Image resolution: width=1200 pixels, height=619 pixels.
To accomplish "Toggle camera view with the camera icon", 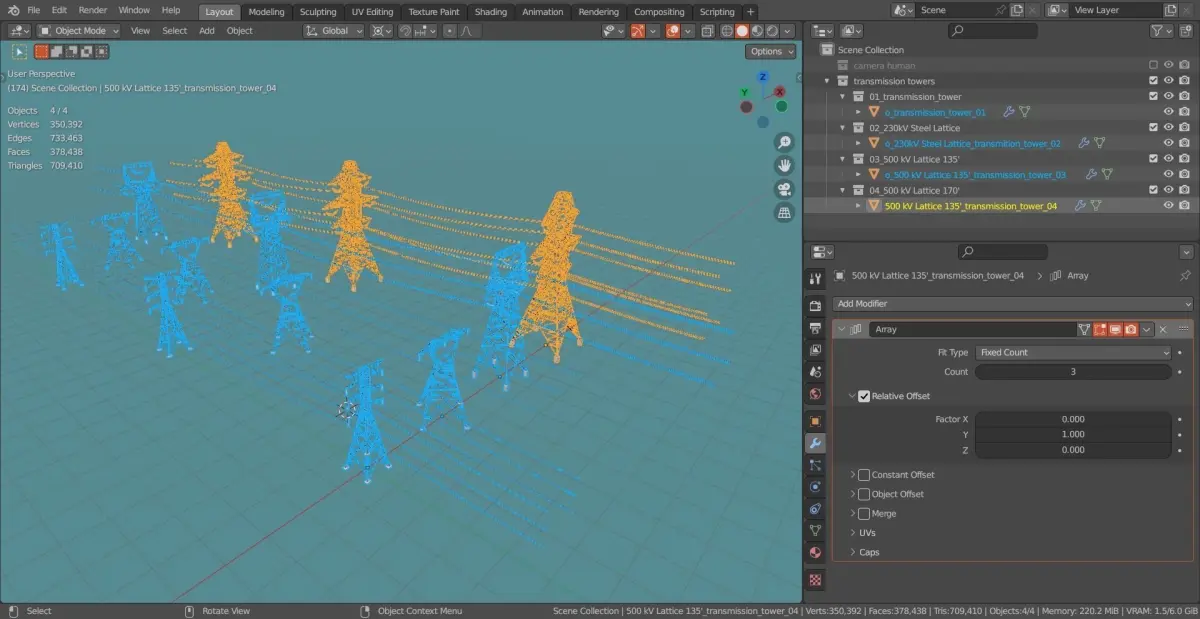I will (785, 189).
